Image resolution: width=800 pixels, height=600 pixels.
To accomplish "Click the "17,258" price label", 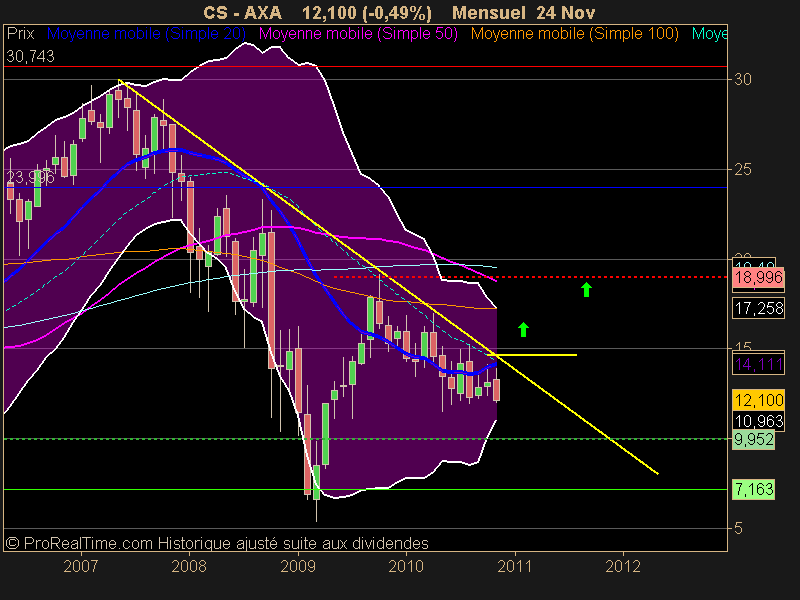I will 759,308.
